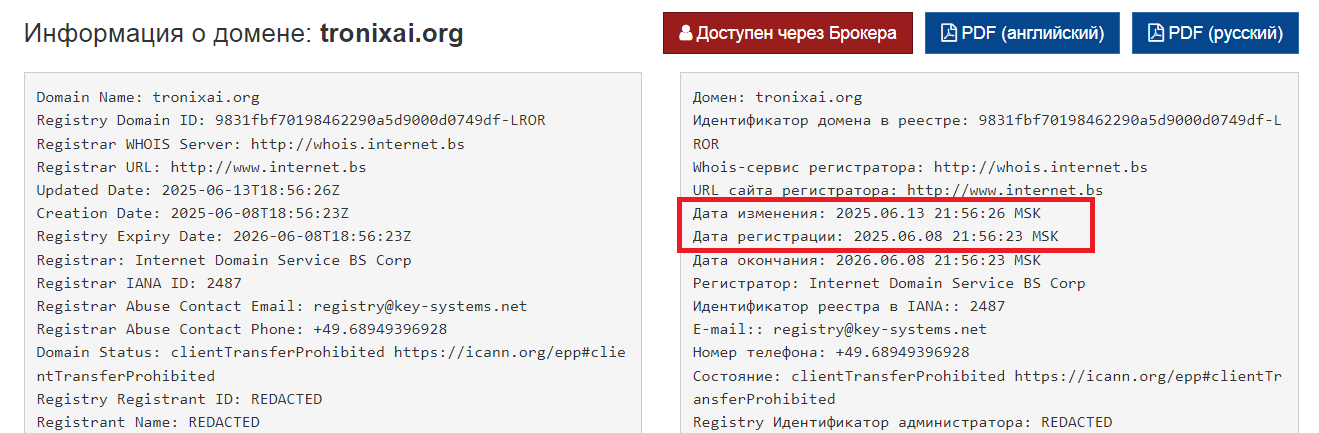Click the Дата изменения line in red box
1319x433 pixels.
pos(875,213)
